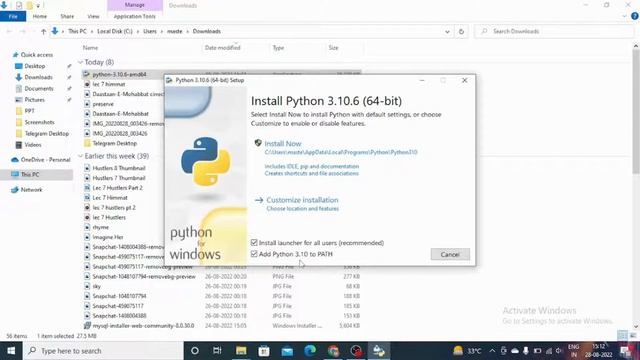
Task: Open Telegram Desktop in sidebar
Action: 46,133
